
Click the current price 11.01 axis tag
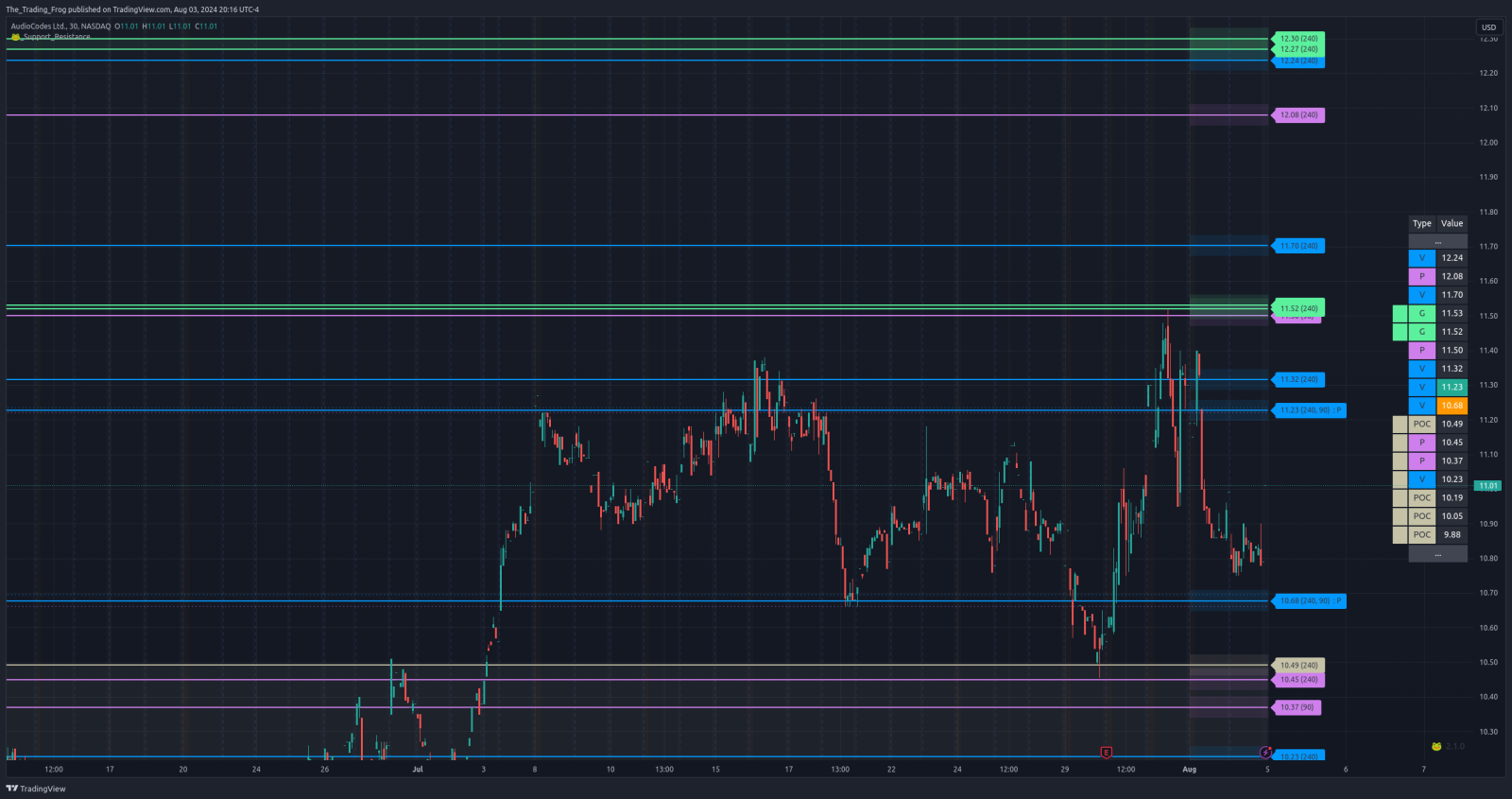1488,486
